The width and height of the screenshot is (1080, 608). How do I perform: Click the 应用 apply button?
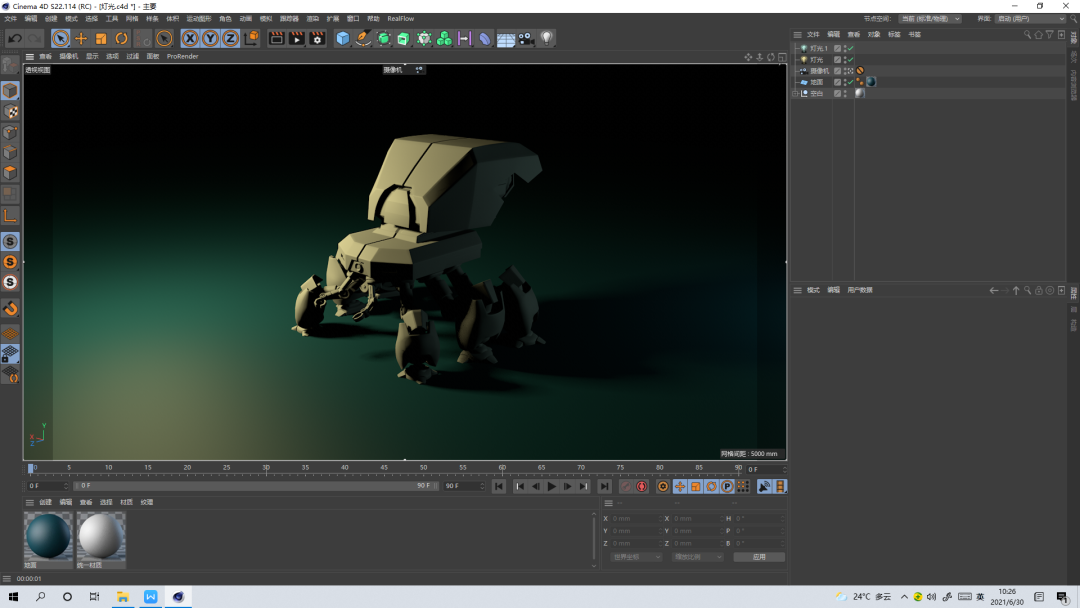click(x=759, y=557)
